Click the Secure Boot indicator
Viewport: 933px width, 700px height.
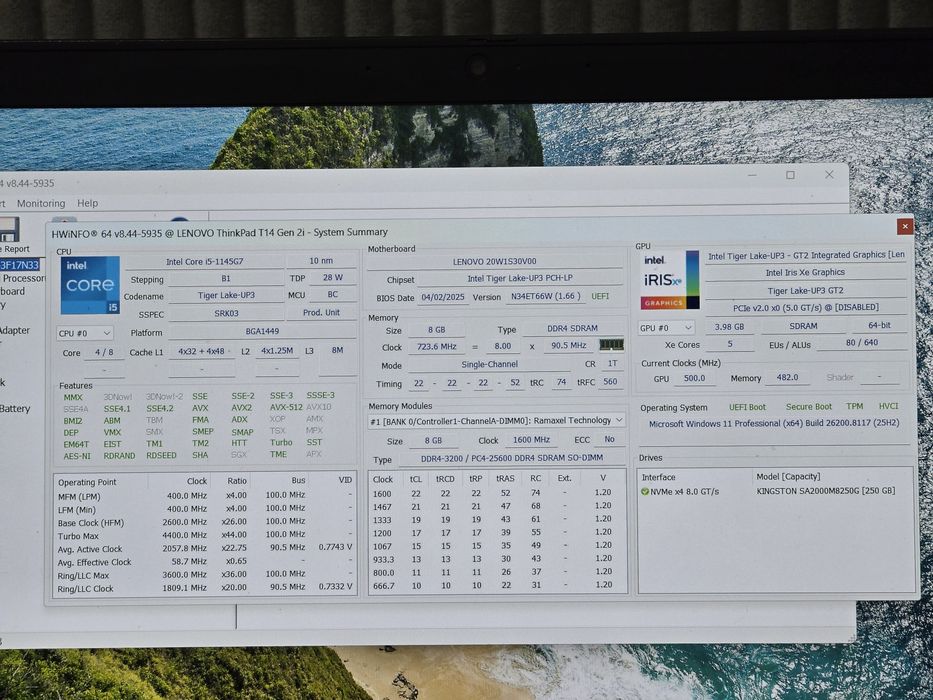pyautogui.click(x=809, y=407)
